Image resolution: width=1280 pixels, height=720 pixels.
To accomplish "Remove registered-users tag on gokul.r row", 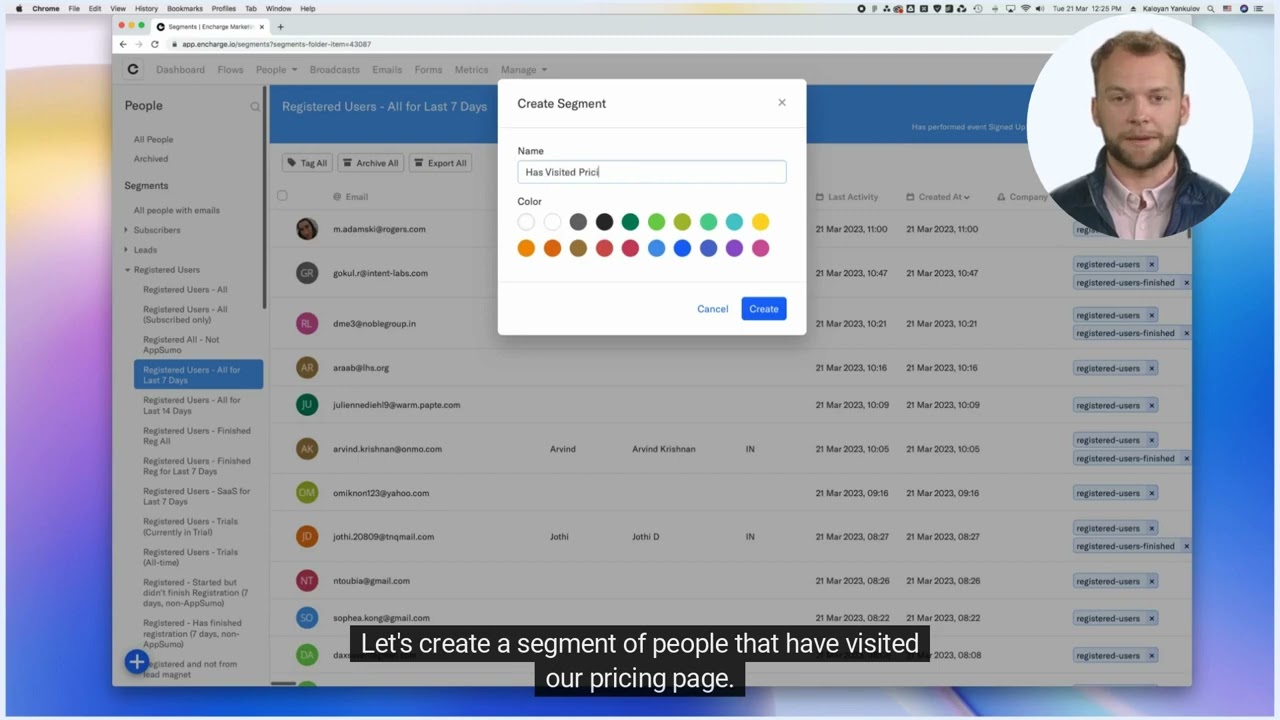I will coord(1151,264).
